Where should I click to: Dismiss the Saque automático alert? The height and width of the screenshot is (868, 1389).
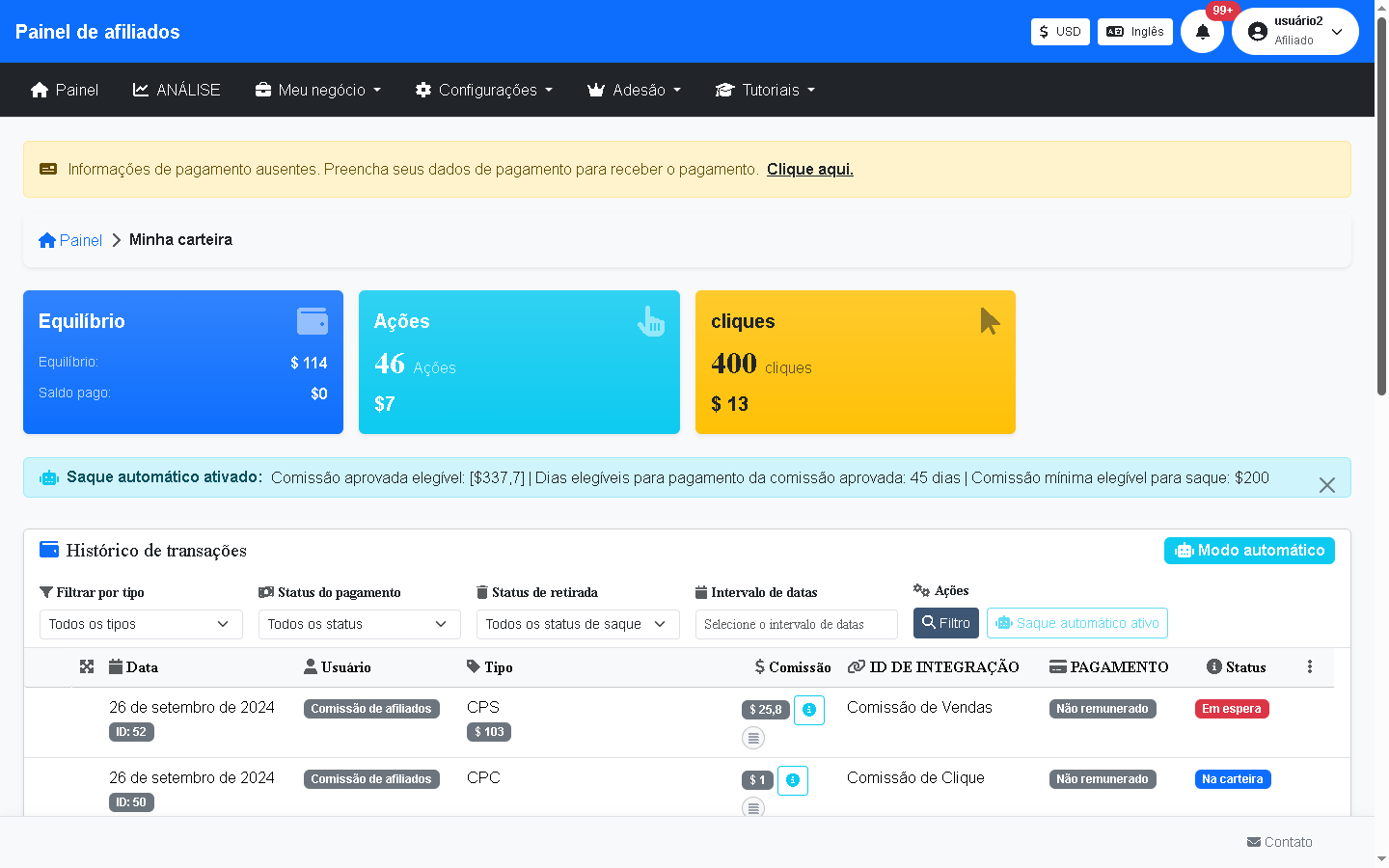click(x=1326, y=485)
